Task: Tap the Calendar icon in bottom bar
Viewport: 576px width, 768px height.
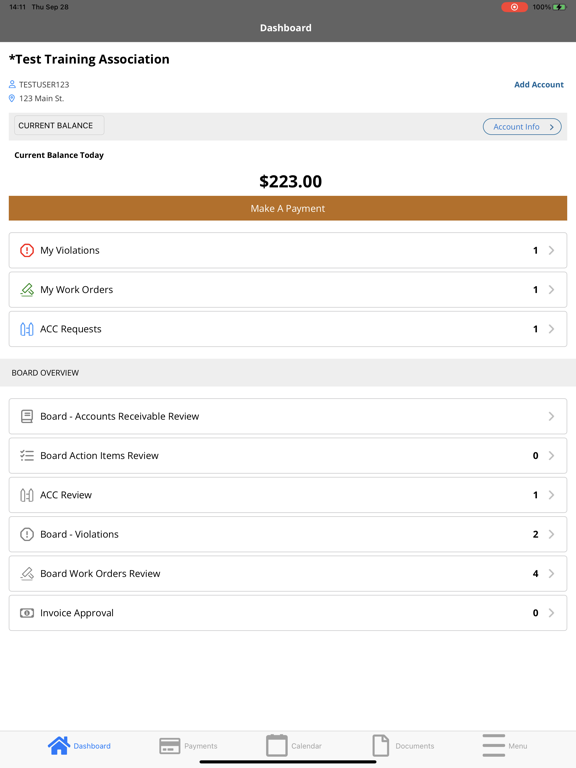Action: tap(277, 745)
